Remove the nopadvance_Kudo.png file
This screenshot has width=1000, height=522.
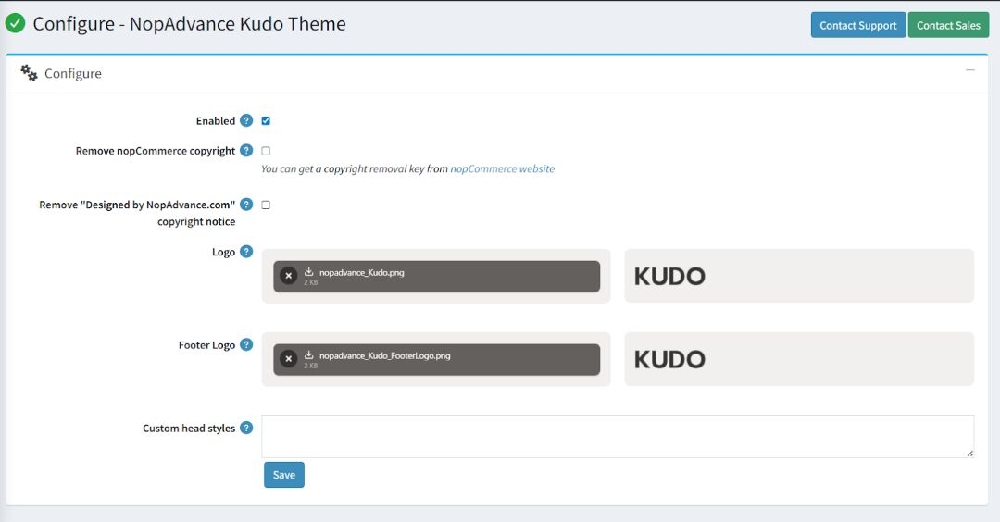point(289,276)
